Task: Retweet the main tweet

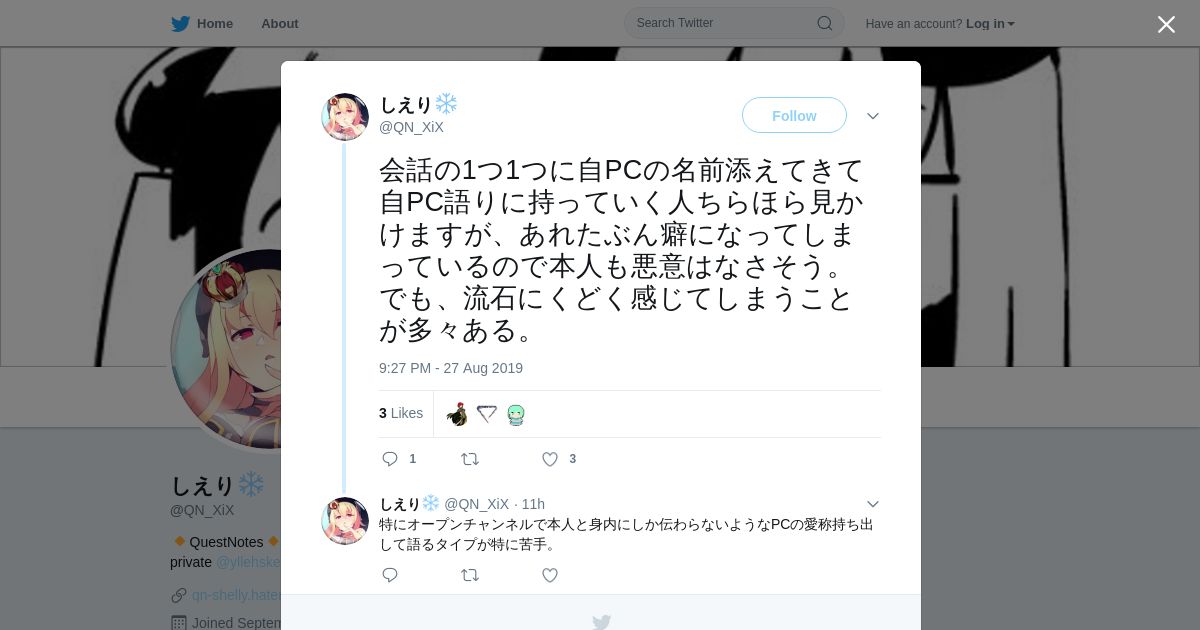Action: (470, 459)
